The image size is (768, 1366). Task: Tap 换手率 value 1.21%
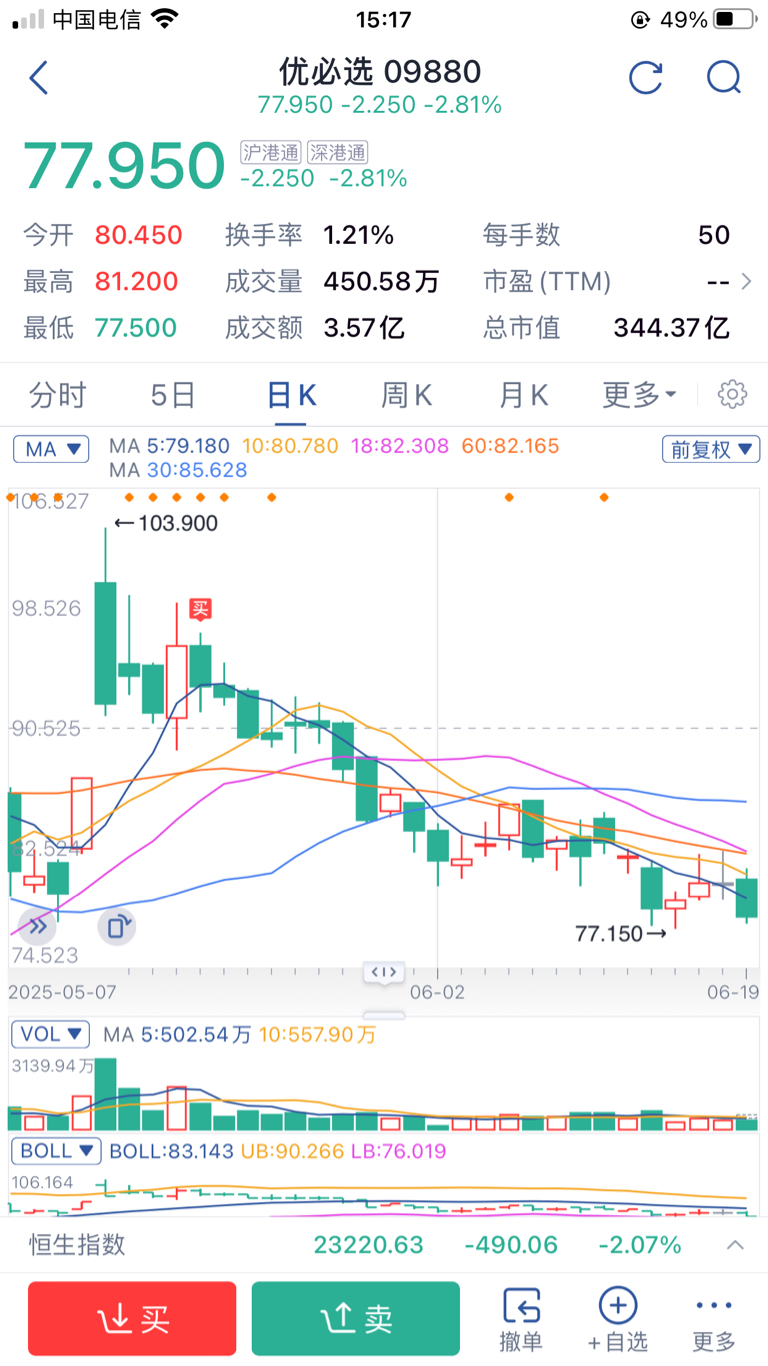click(x=358, y=236)
